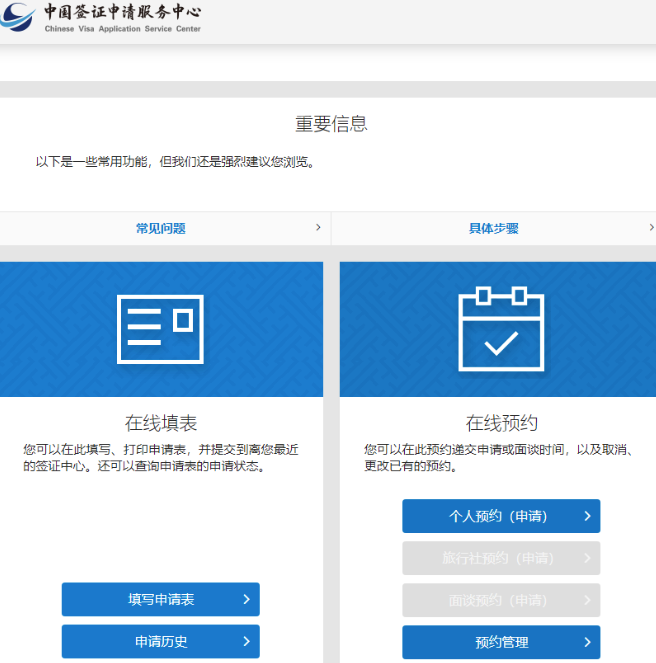The width and height of the screenshot is (656, 663).
Task: Click the greyed-out 面谈预约（申请） button
Action: point(501,600)
